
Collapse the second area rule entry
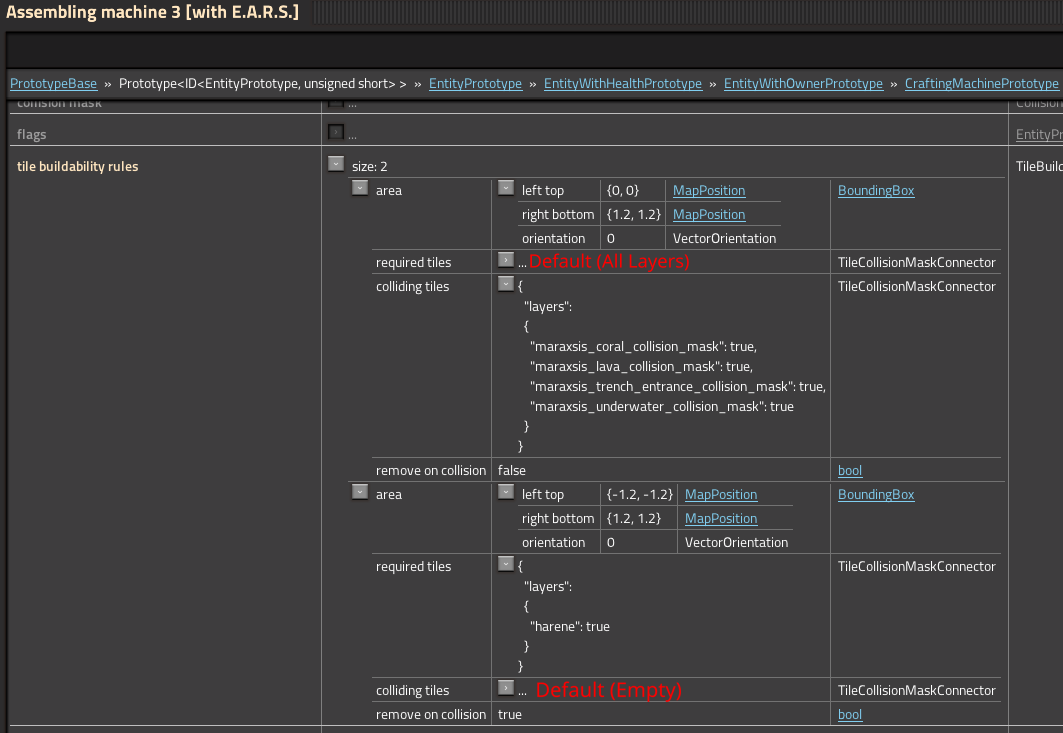click(360, 492)
